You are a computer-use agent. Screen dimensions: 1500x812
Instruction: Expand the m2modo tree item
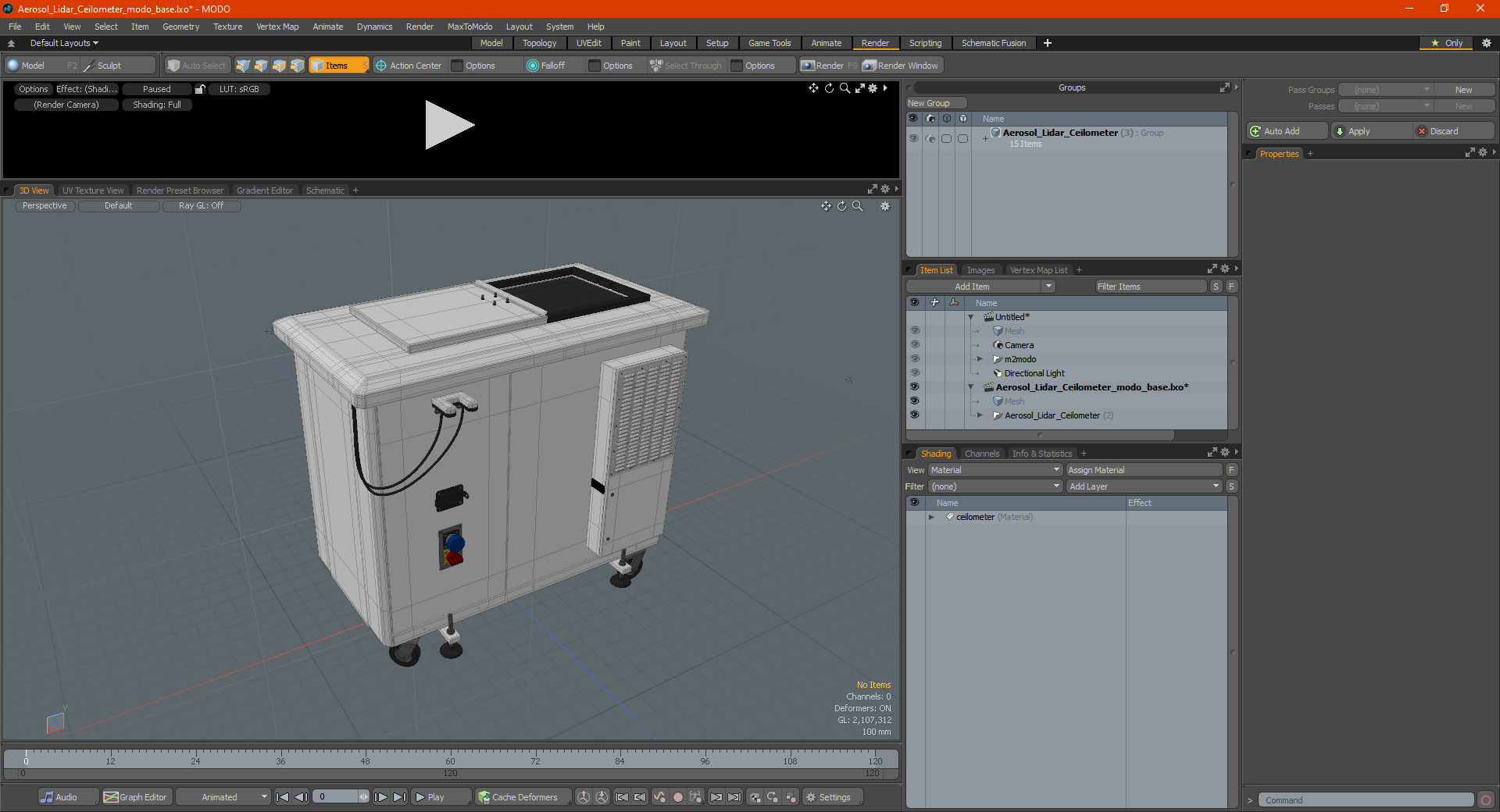tap(980, 359)
